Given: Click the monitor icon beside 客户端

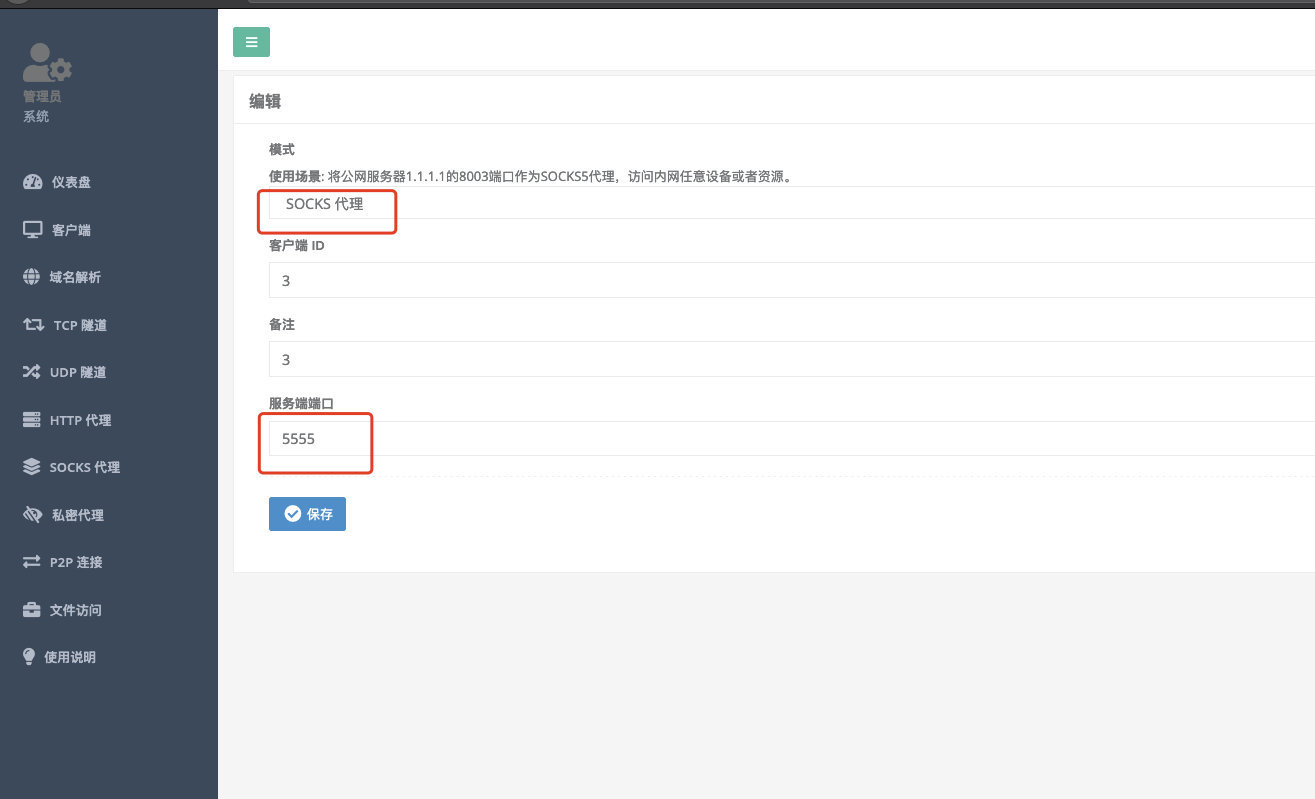Looking at the screenshot, I should [x=32, y=229].
